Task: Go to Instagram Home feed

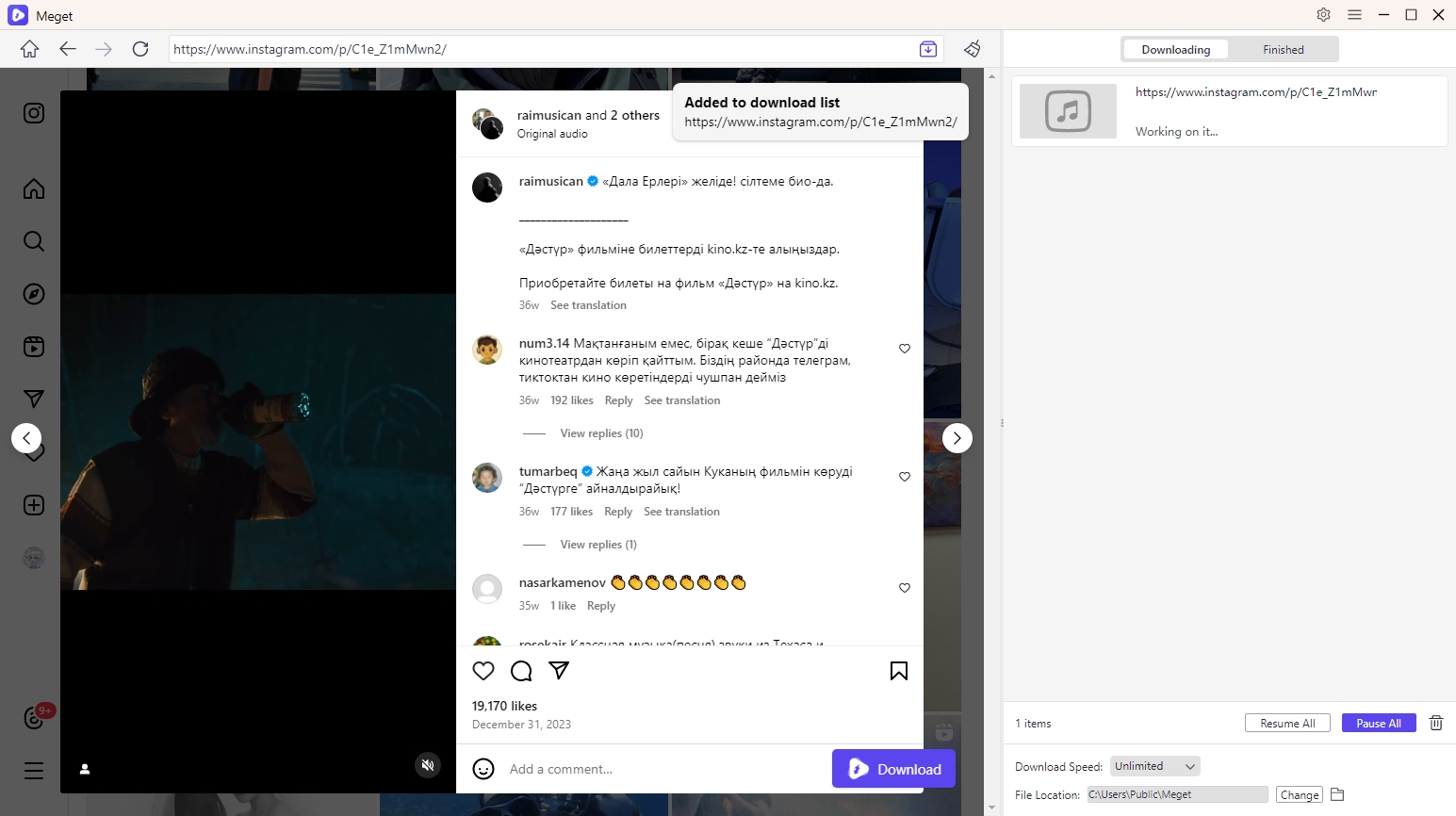Action: pos(34,188)
